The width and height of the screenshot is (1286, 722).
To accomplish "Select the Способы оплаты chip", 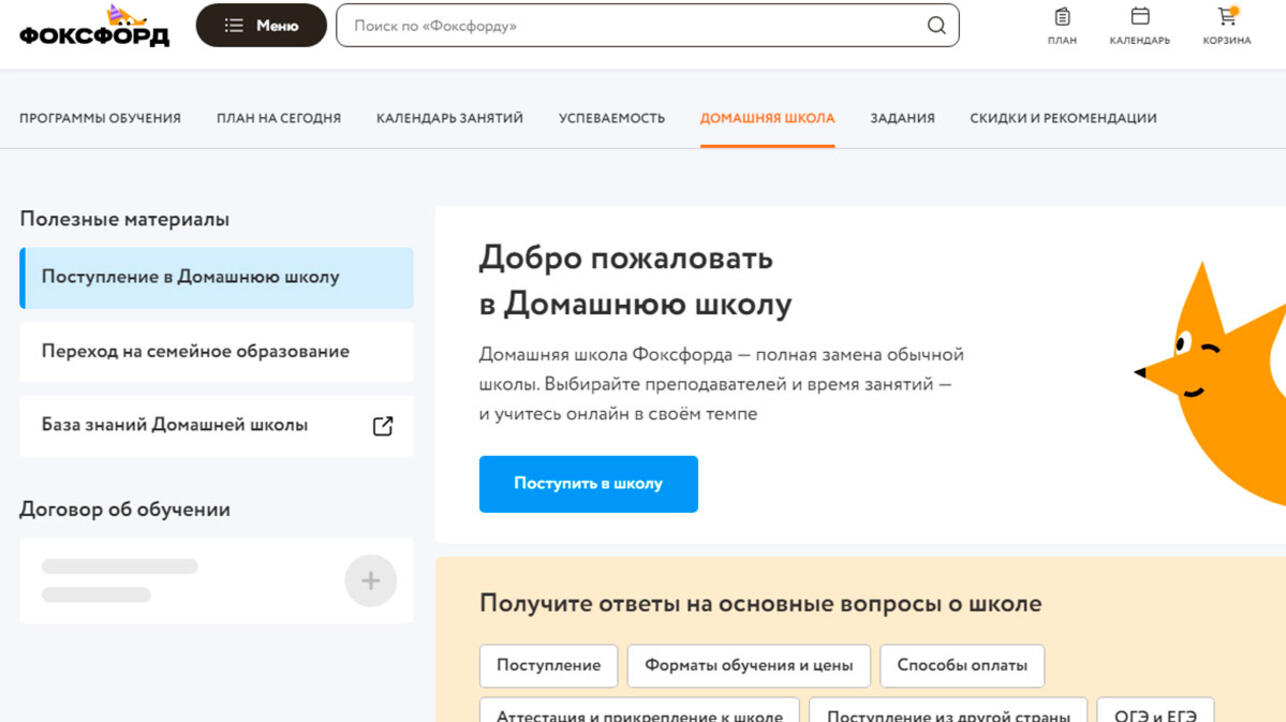I will (962, 666).
